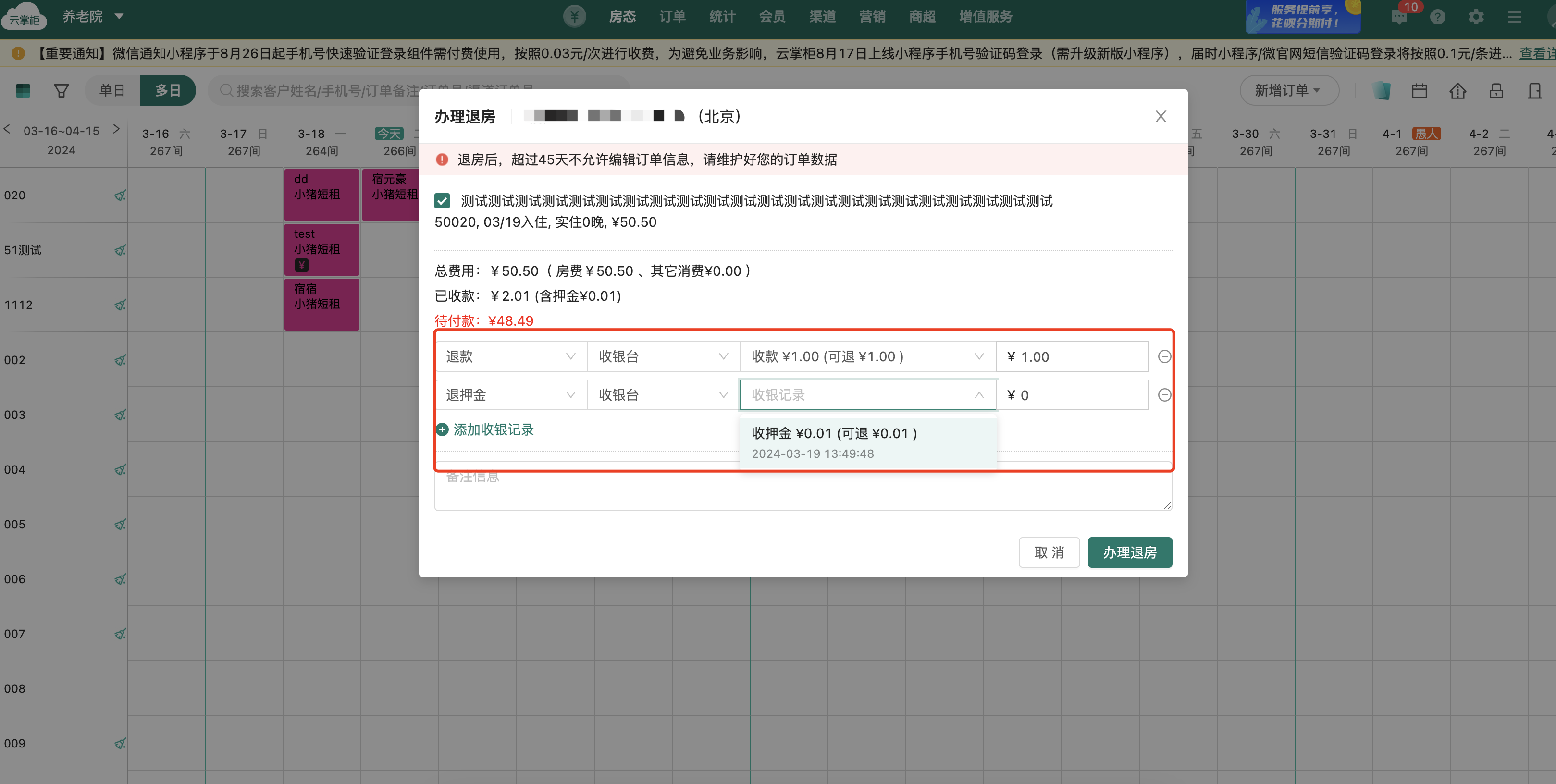
Task: Open the 增值服务 menu
Action: click(x=986, y=16)
